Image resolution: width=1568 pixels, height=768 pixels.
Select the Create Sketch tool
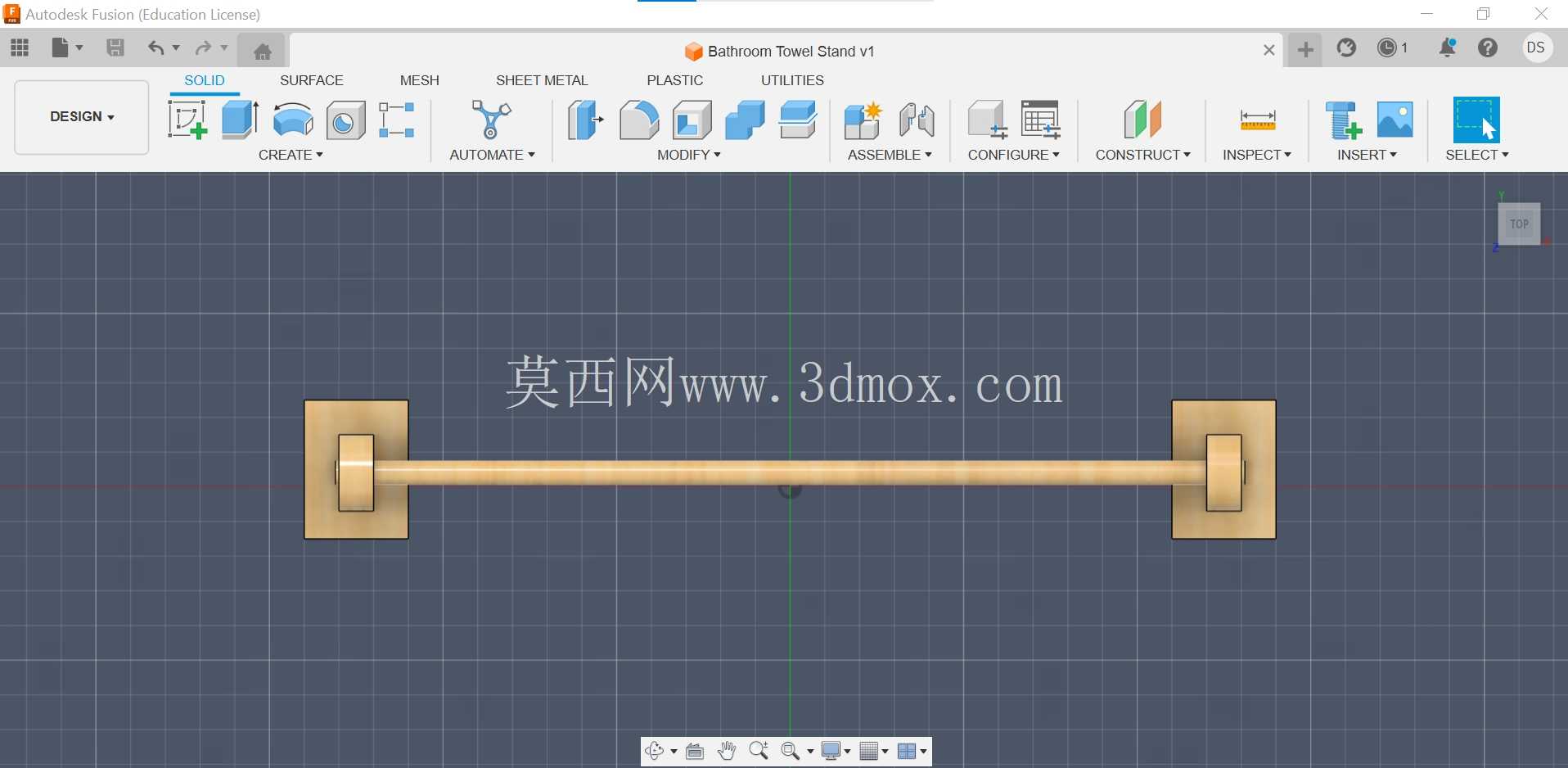tap(187, 120)
